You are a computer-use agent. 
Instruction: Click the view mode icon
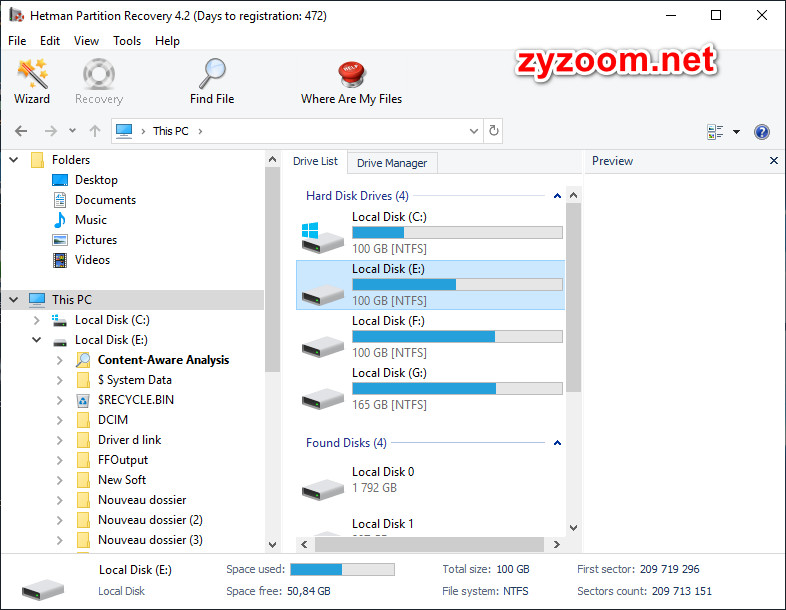(x=715, y=132)
